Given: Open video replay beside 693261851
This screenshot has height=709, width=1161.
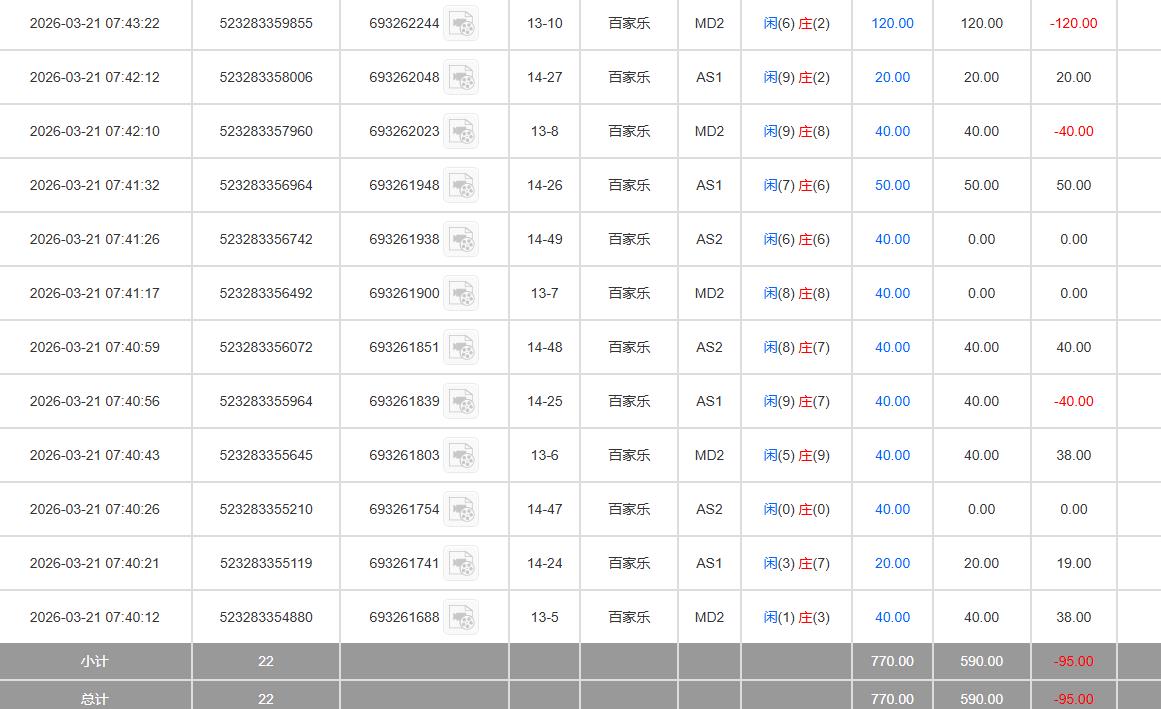Looking at the screenshot, I should pyautogui.click(x=461, y=348).
